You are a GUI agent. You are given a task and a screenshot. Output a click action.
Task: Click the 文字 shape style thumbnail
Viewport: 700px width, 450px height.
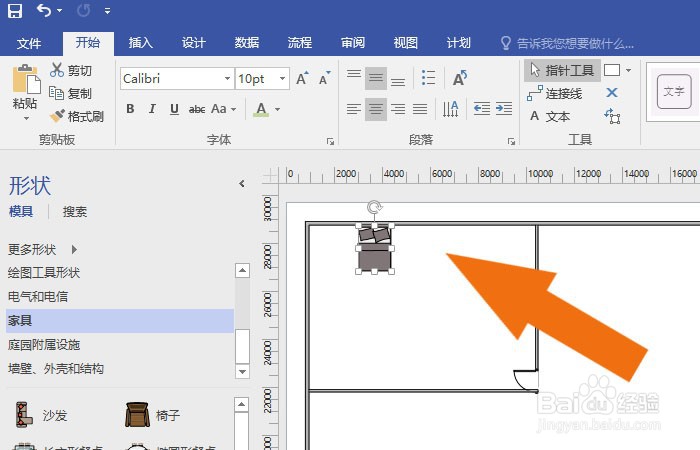tap(674, 92)
